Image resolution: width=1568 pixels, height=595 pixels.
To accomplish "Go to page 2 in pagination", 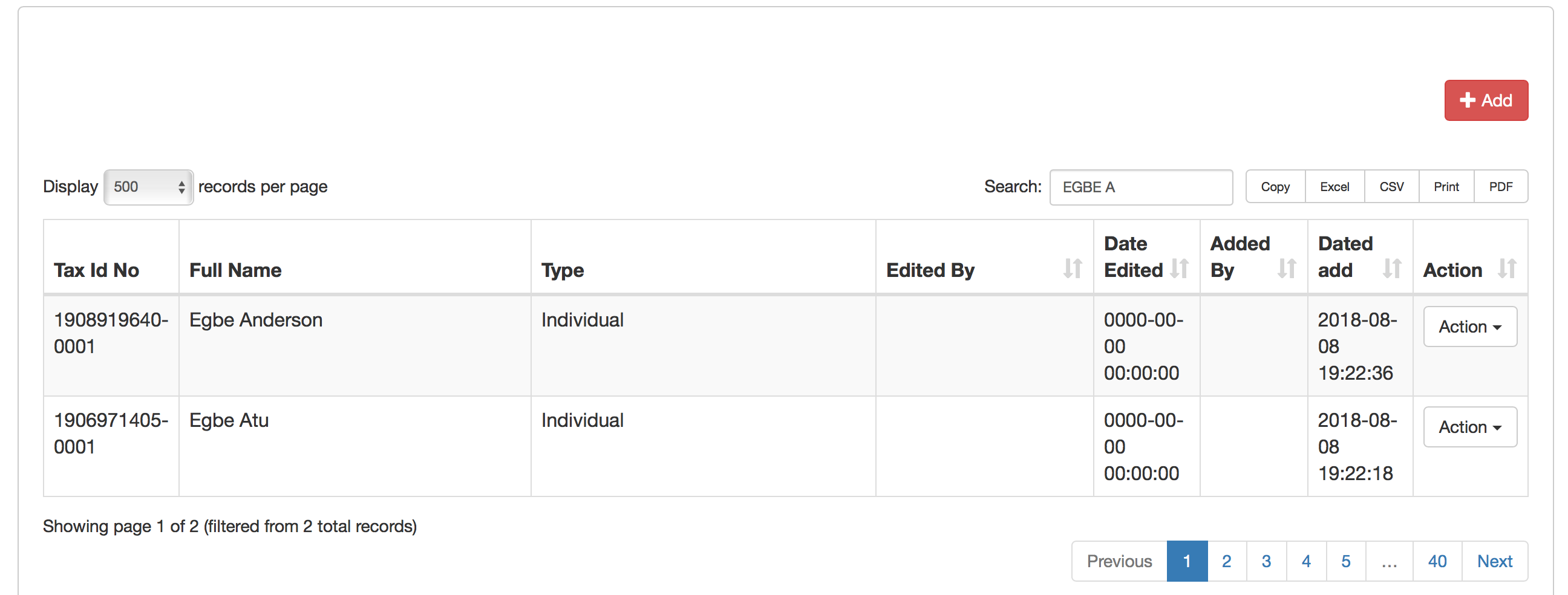I will point(1226,561).
